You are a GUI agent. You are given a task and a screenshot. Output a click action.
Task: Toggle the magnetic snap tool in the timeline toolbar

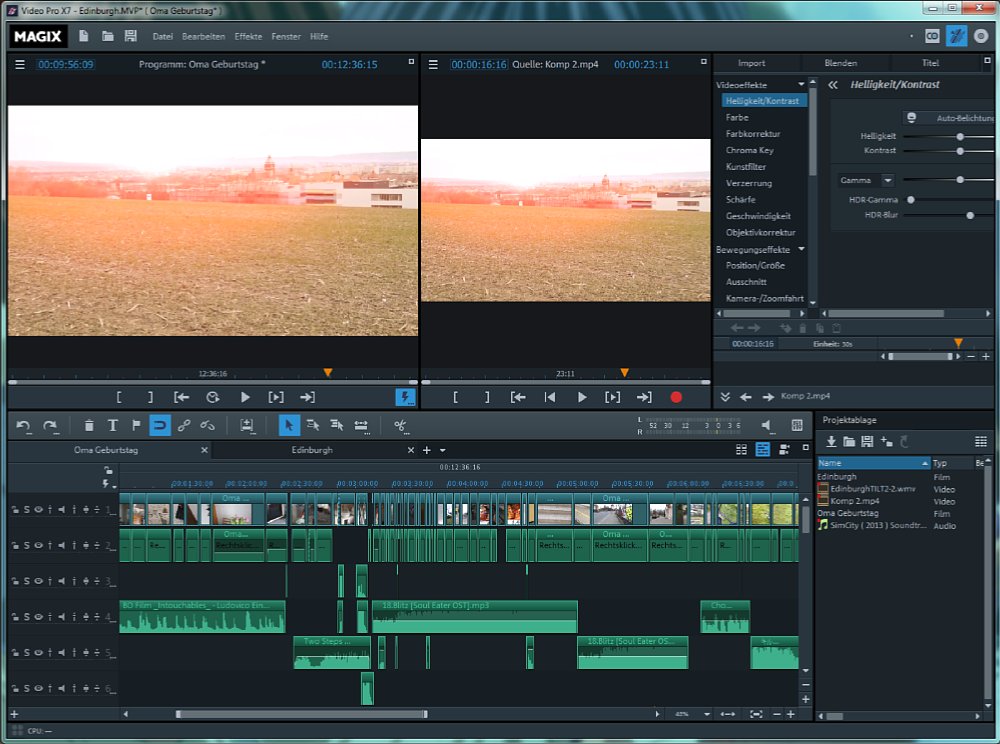(x=160, y=425)
